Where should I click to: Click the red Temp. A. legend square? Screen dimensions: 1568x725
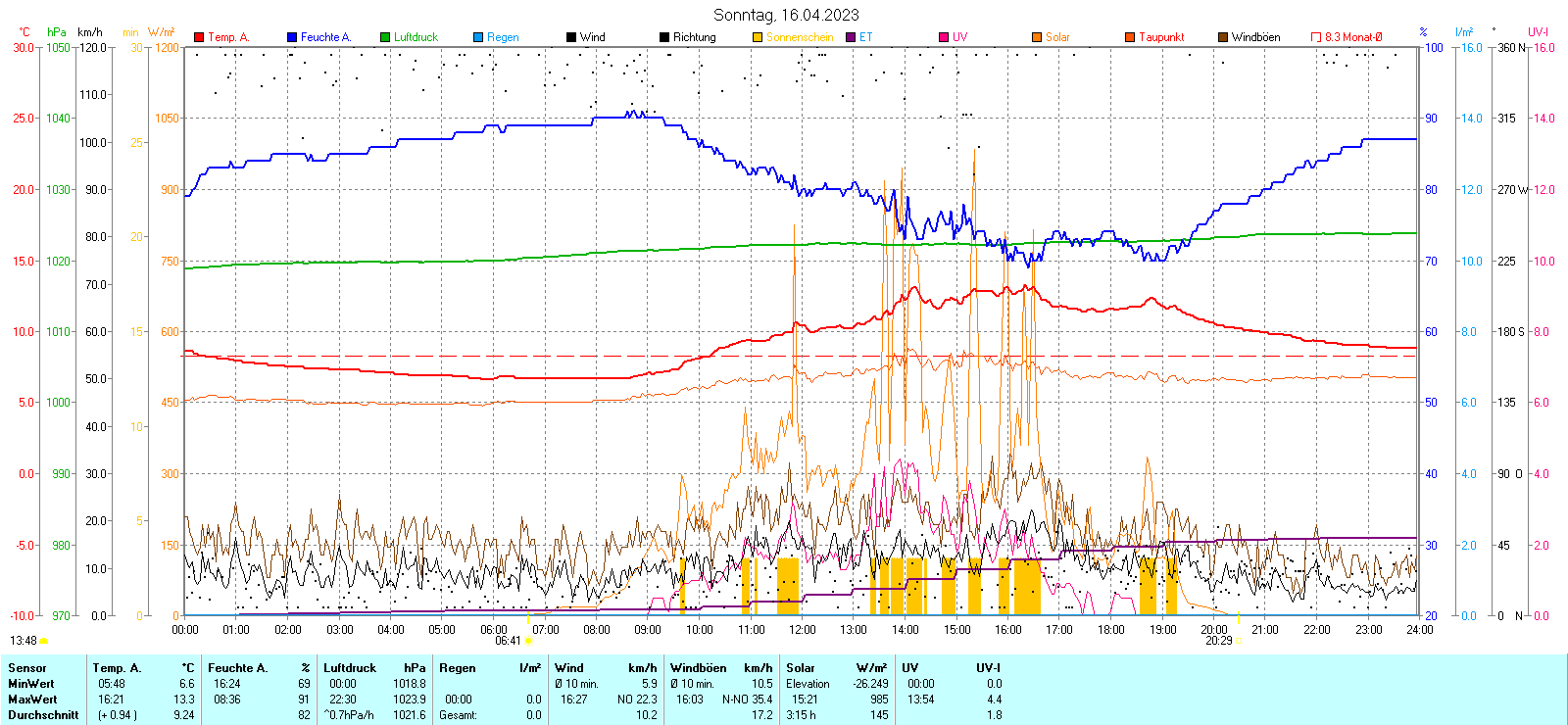click(199, 37)
